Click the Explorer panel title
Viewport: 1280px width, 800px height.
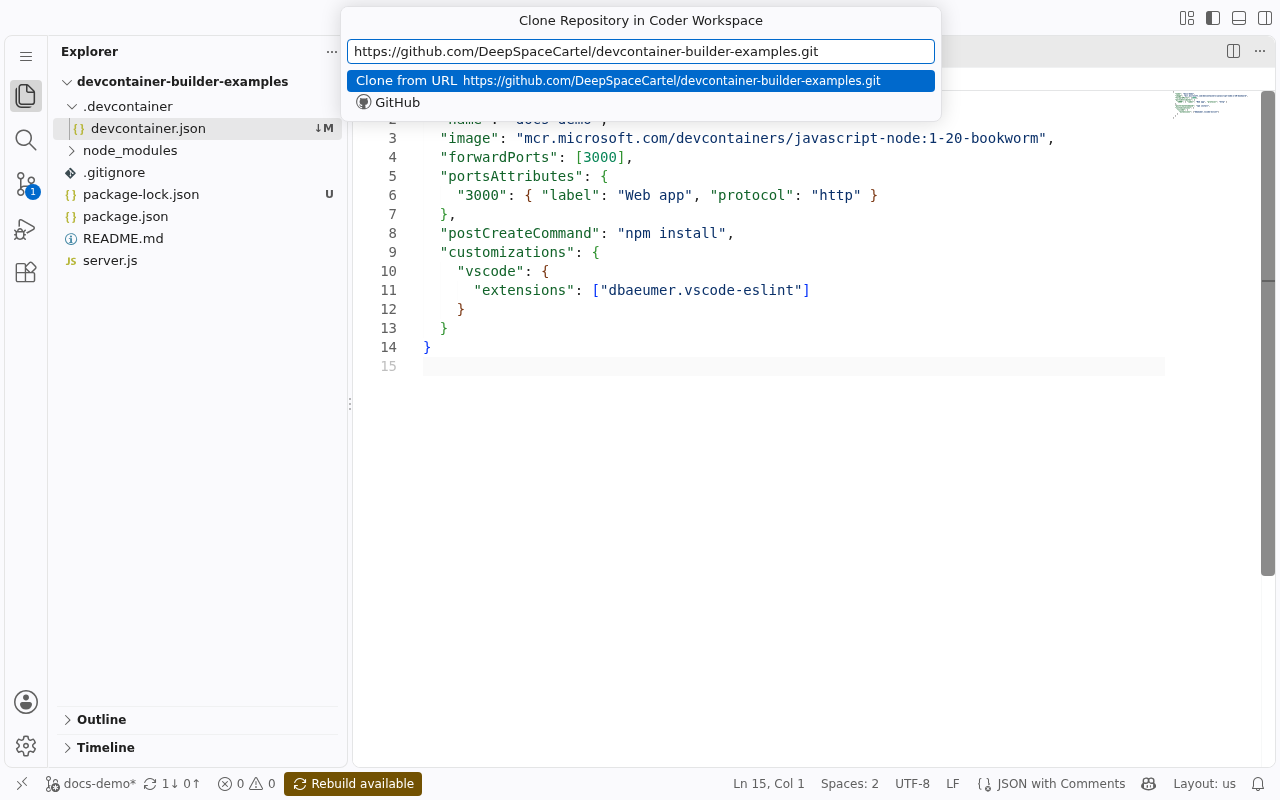[x=89, y=52]
